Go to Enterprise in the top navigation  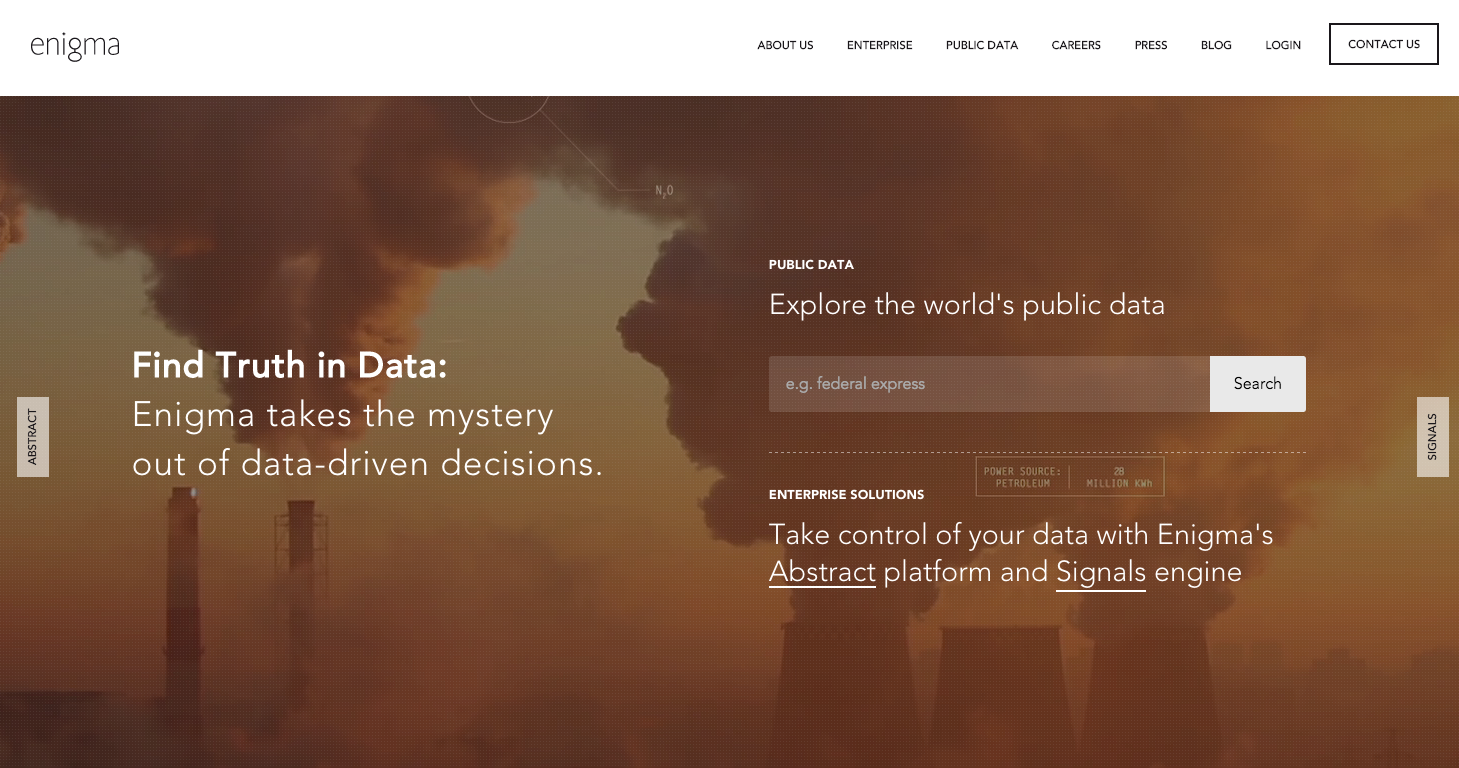[879, 45]
